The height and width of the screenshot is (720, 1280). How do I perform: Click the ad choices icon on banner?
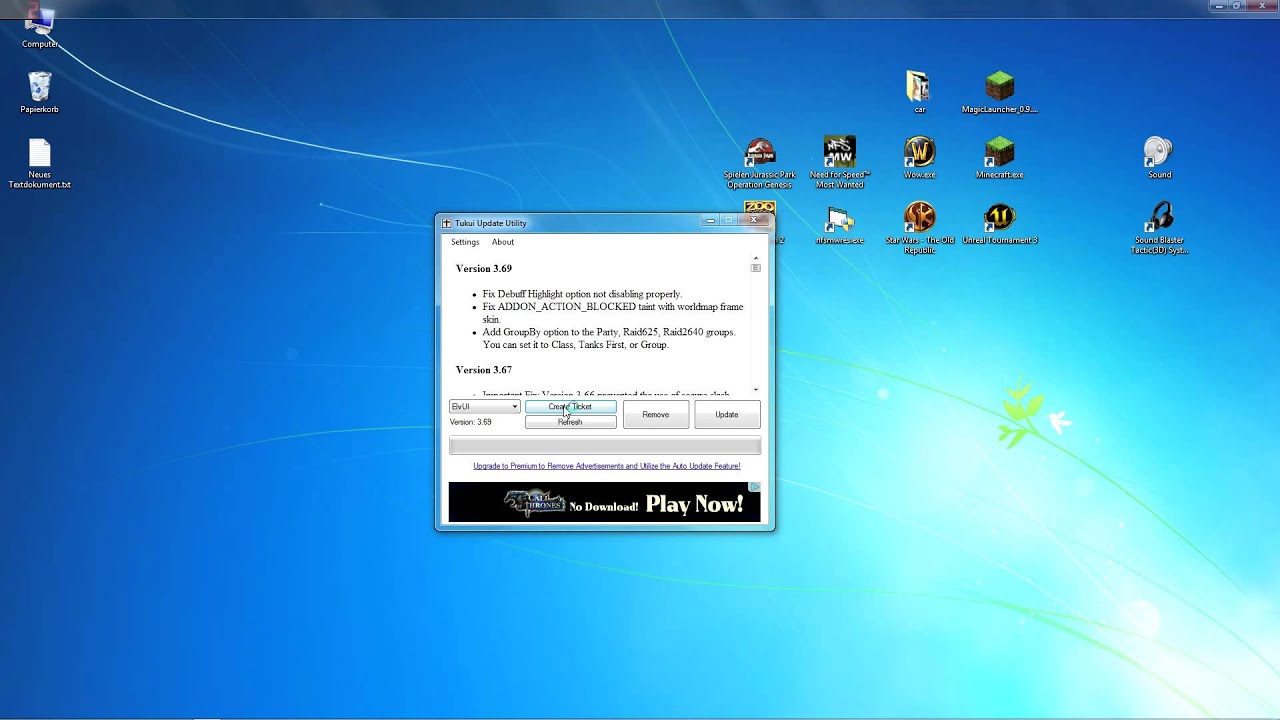(755, 487)
